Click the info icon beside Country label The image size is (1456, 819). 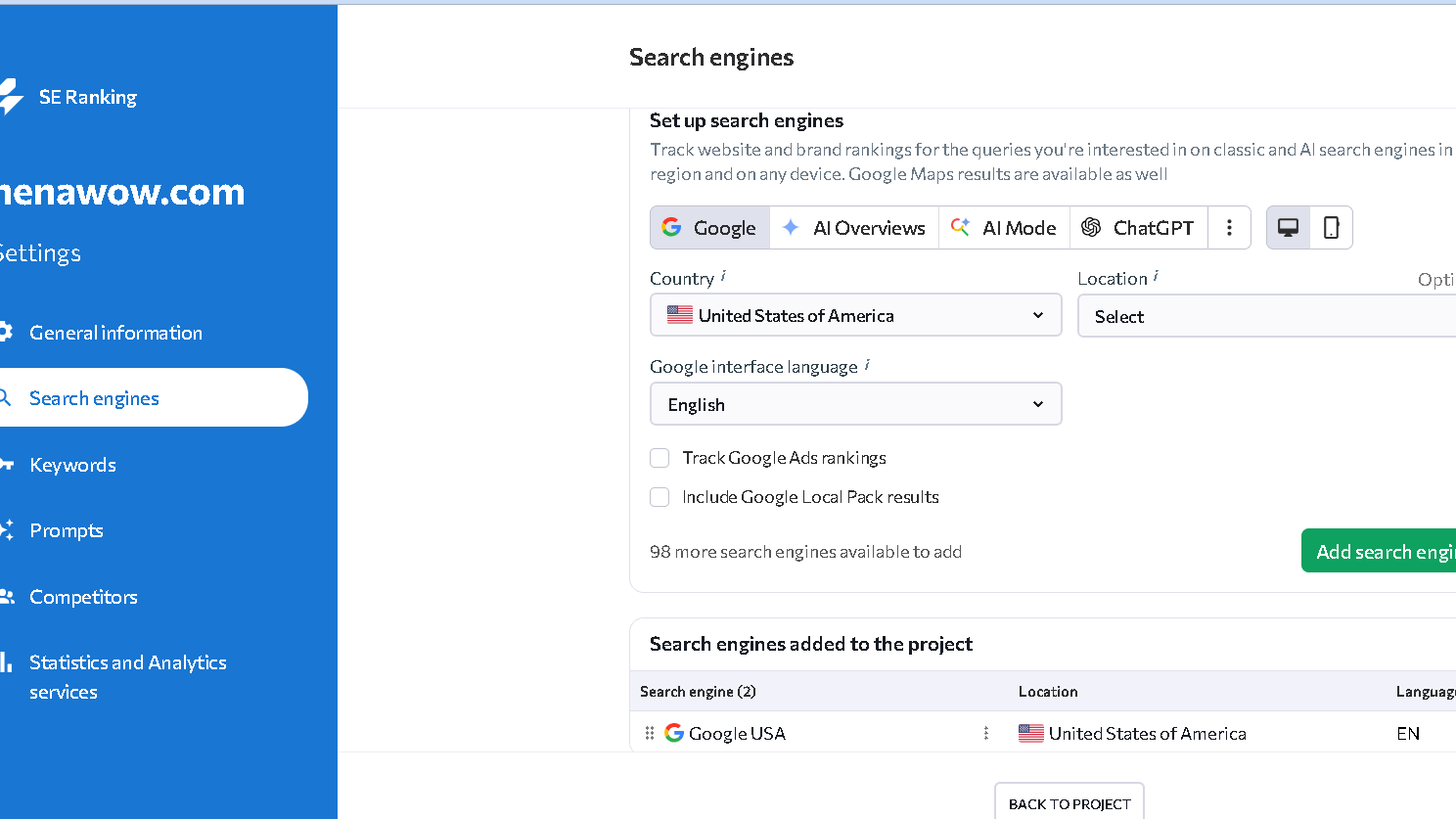[x=722, y=273]
